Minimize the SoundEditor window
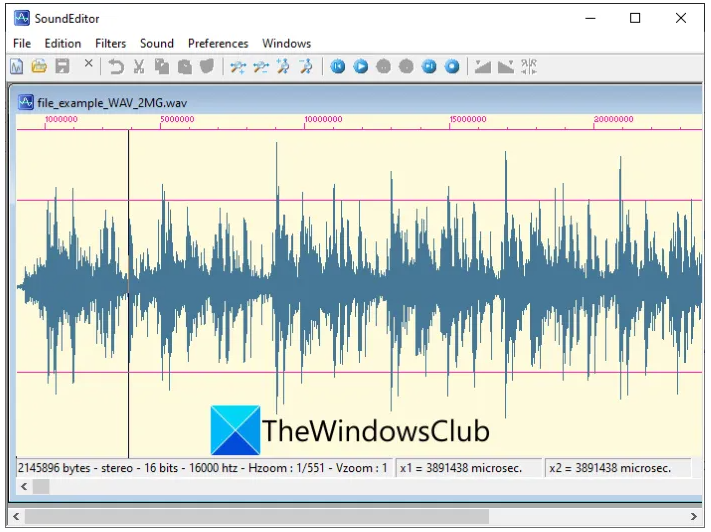Image resolution: width=711 pixels, height=532 pixels. coord(590,18)
